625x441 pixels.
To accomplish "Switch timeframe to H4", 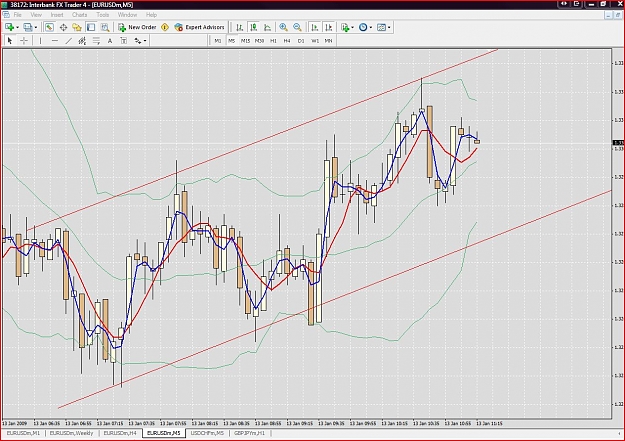I will pos(287,41).
